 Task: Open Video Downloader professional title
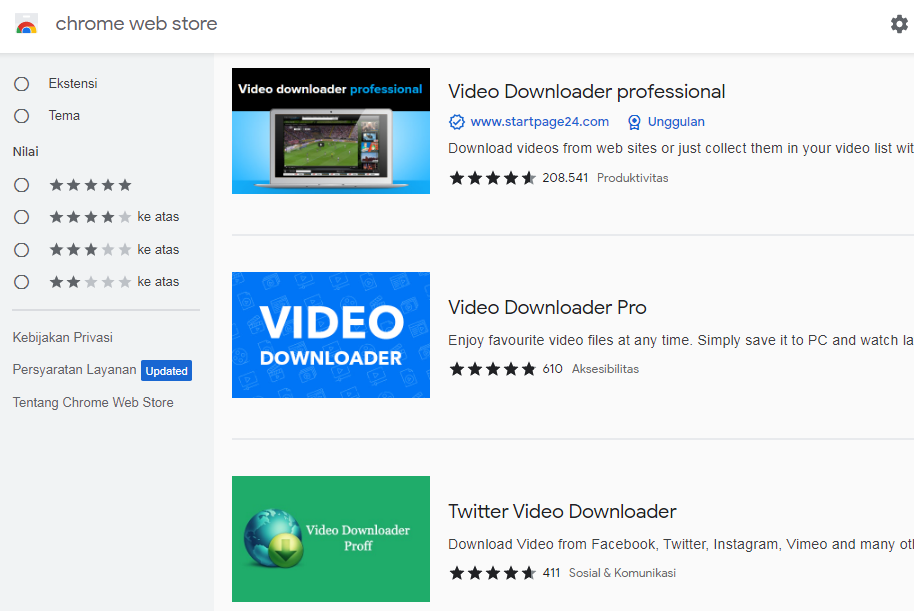586,92
